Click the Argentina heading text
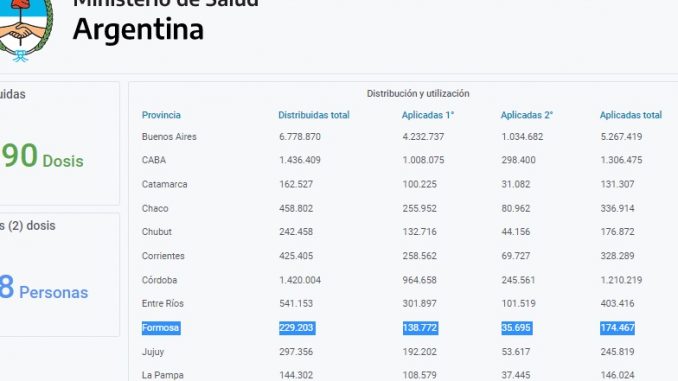Image resolution: width=678 pixels, height=381 pixels. tap(138, 29)
